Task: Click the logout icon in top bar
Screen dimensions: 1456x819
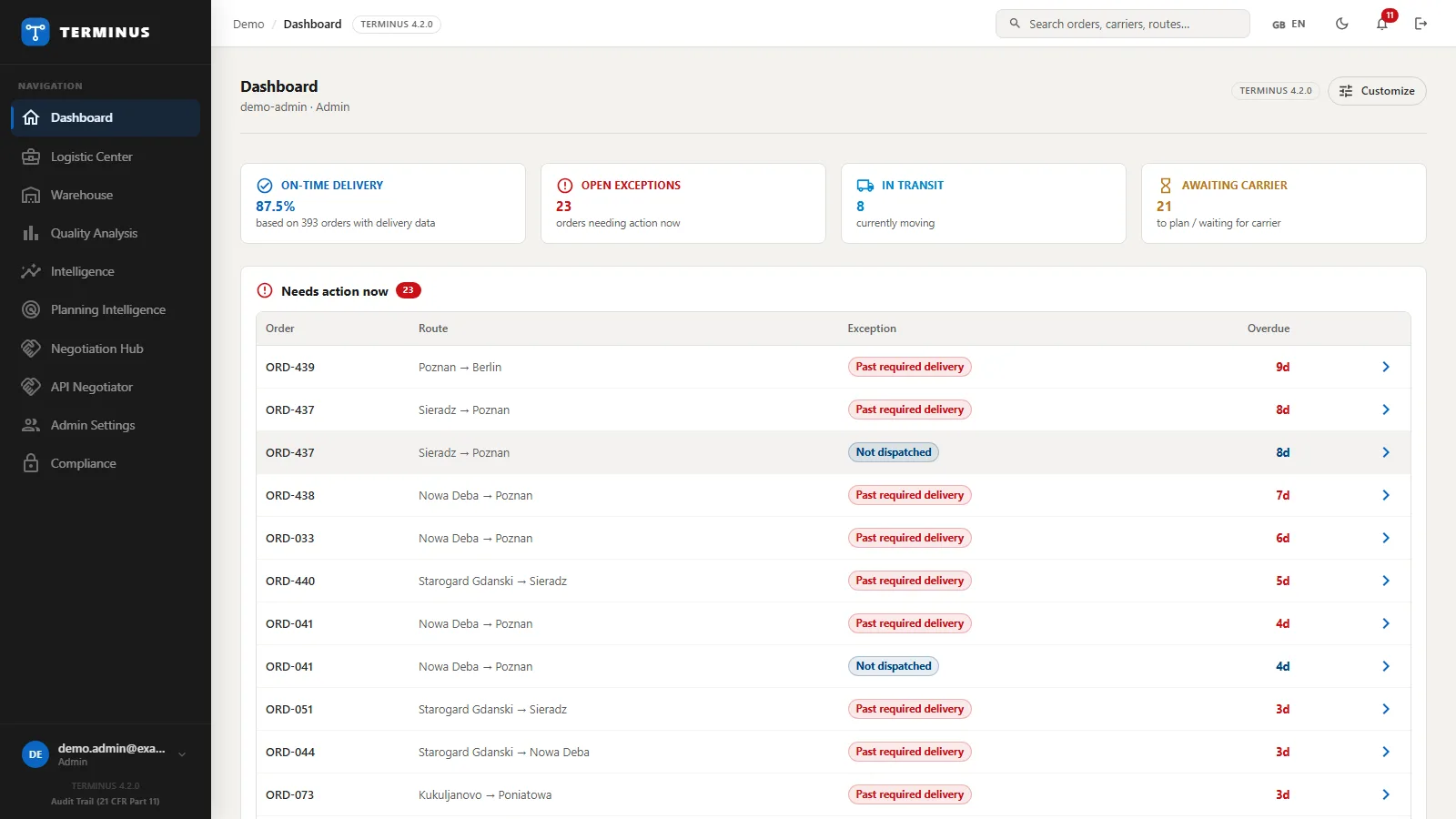Action: point(1421,24)
